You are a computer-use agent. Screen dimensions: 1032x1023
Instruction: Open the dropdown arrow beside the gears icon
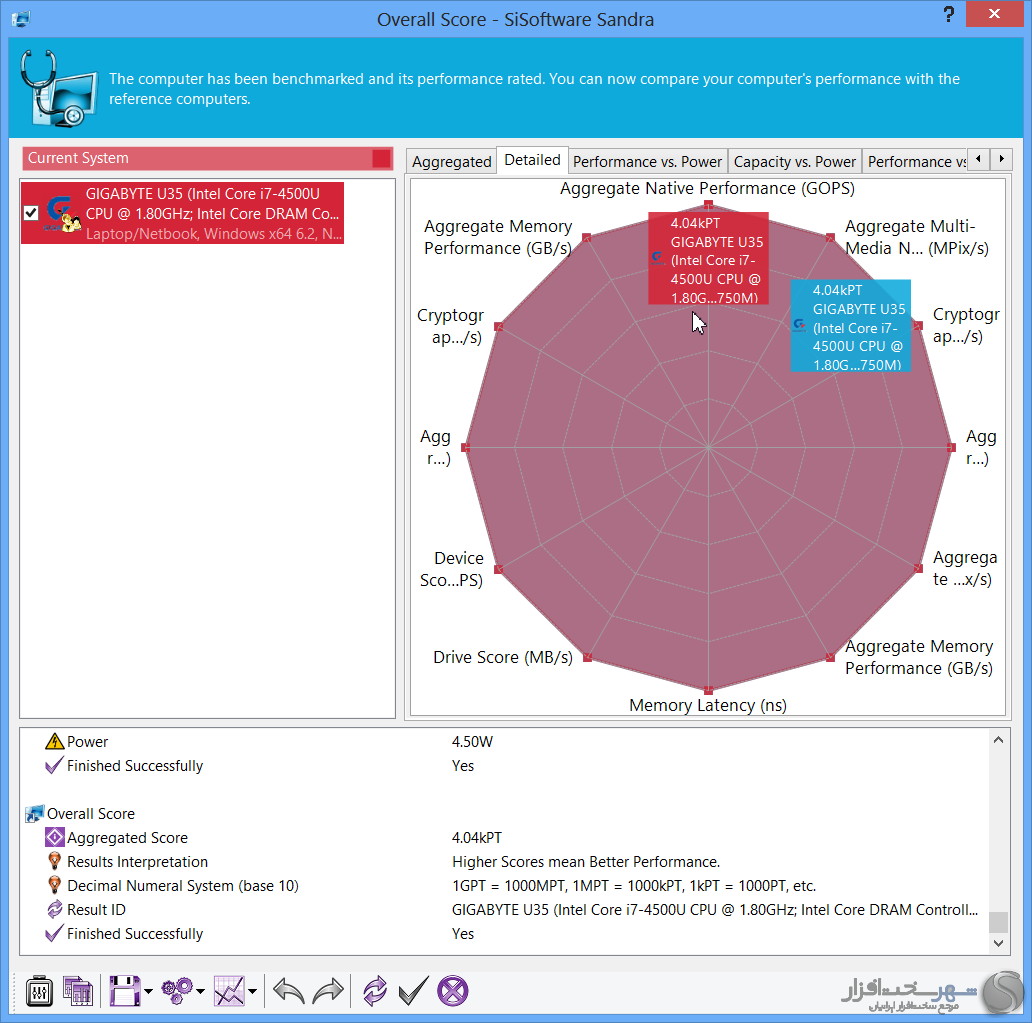click(200, 992)
